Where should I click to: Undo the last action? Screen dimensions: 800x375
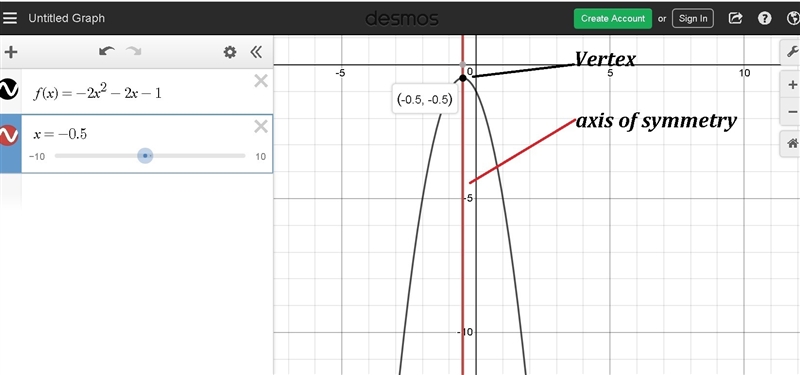[107, 52]
